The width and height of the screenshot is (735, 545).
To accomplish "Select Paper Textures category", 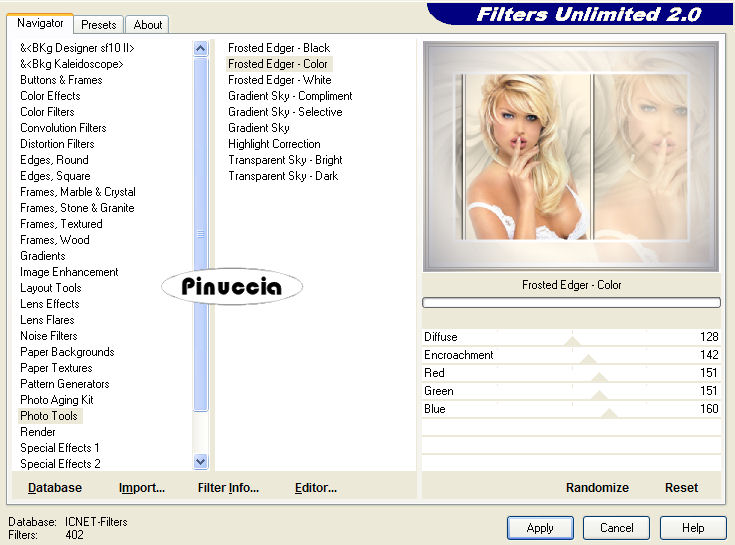I will coord(56,368).
